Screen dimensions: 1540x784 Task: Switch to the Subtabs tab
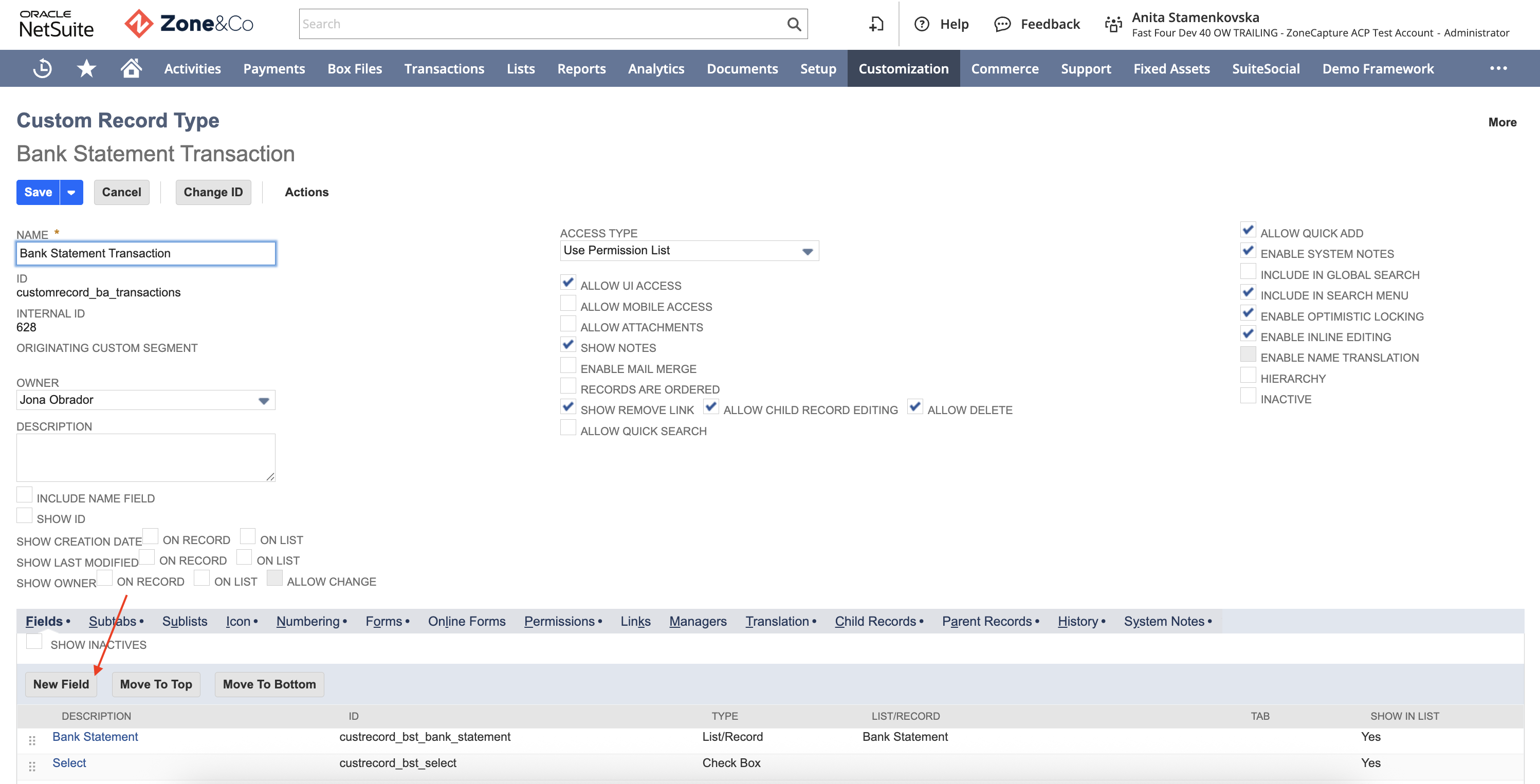(113, 622)
